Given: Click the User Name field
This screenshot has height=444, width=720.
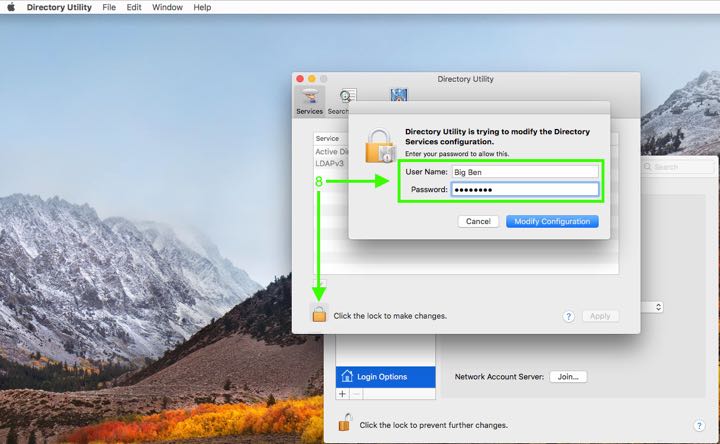Looking at the screenshot, I should click(525, 172).
